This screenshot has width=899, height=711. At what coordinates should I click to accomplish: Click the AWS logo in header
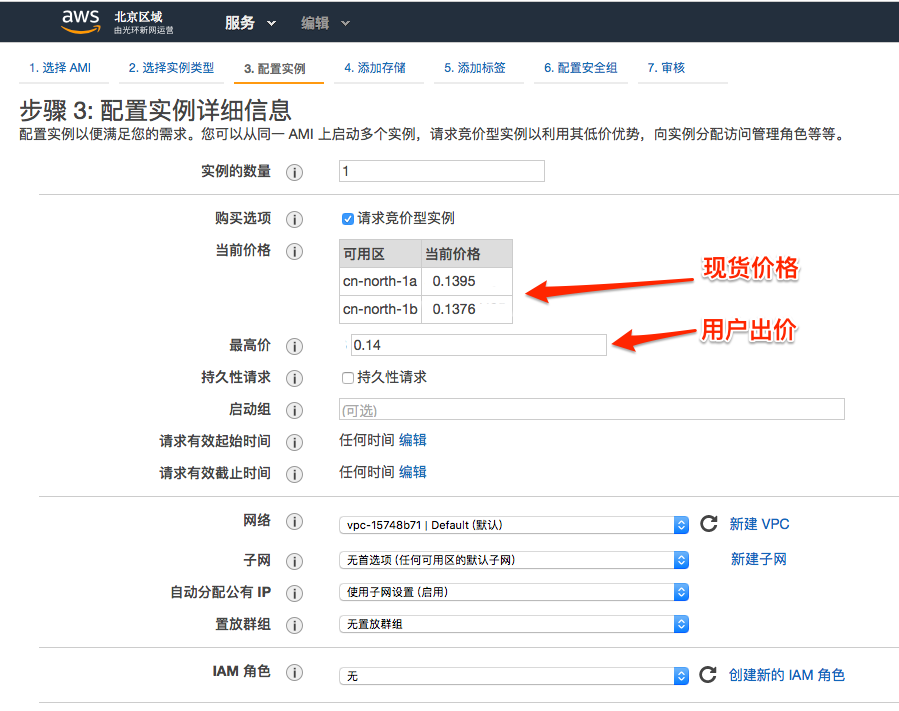click(x=81, y=21)
